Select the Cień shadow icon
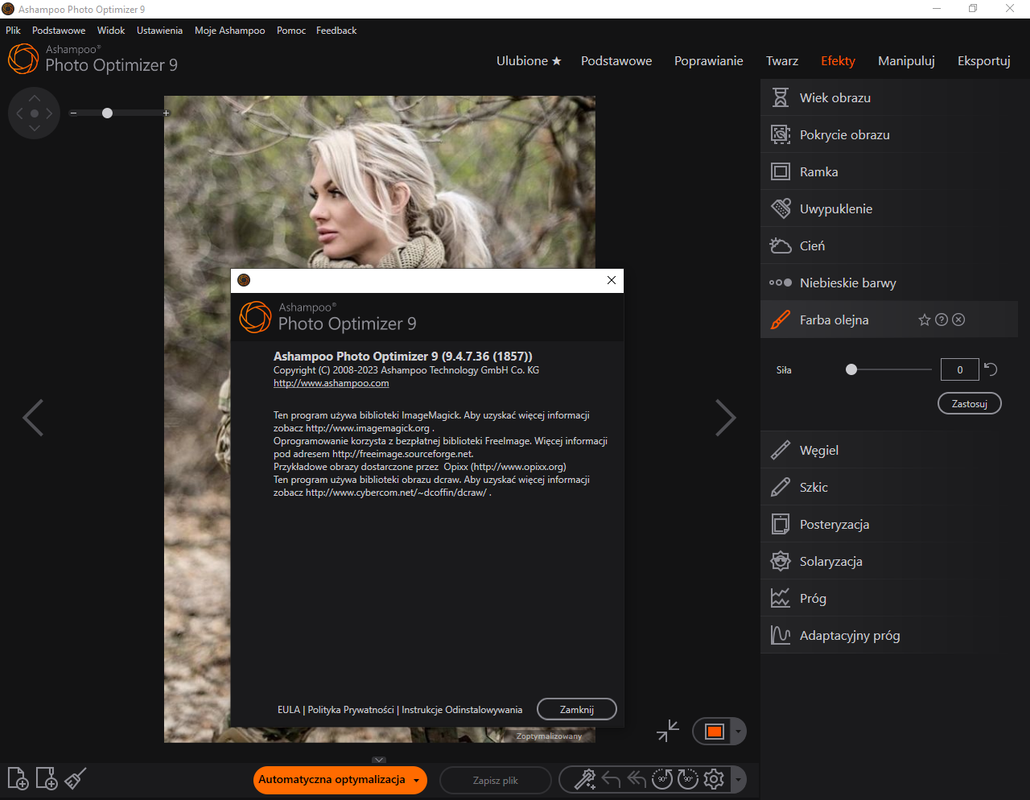The width and height of the screenshot is (1030, 800). click(x=780, y=246)
